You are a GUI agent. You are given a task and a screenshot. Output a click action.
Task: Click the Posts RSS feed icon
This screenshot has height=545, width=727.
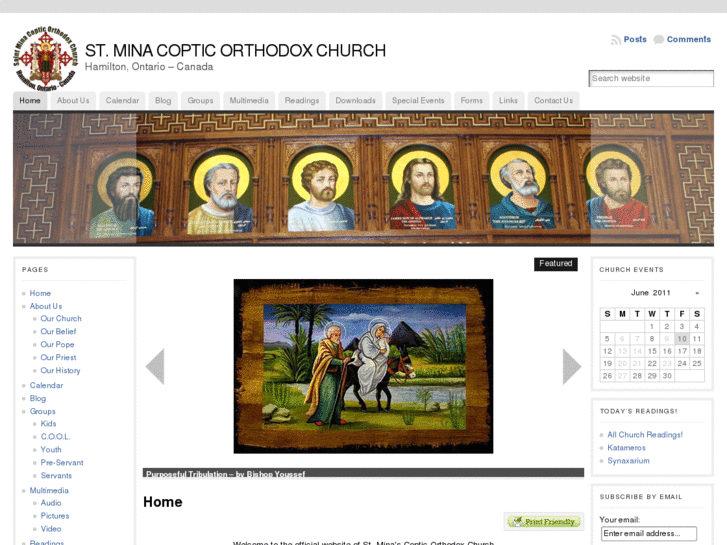(x=616, y=40)
